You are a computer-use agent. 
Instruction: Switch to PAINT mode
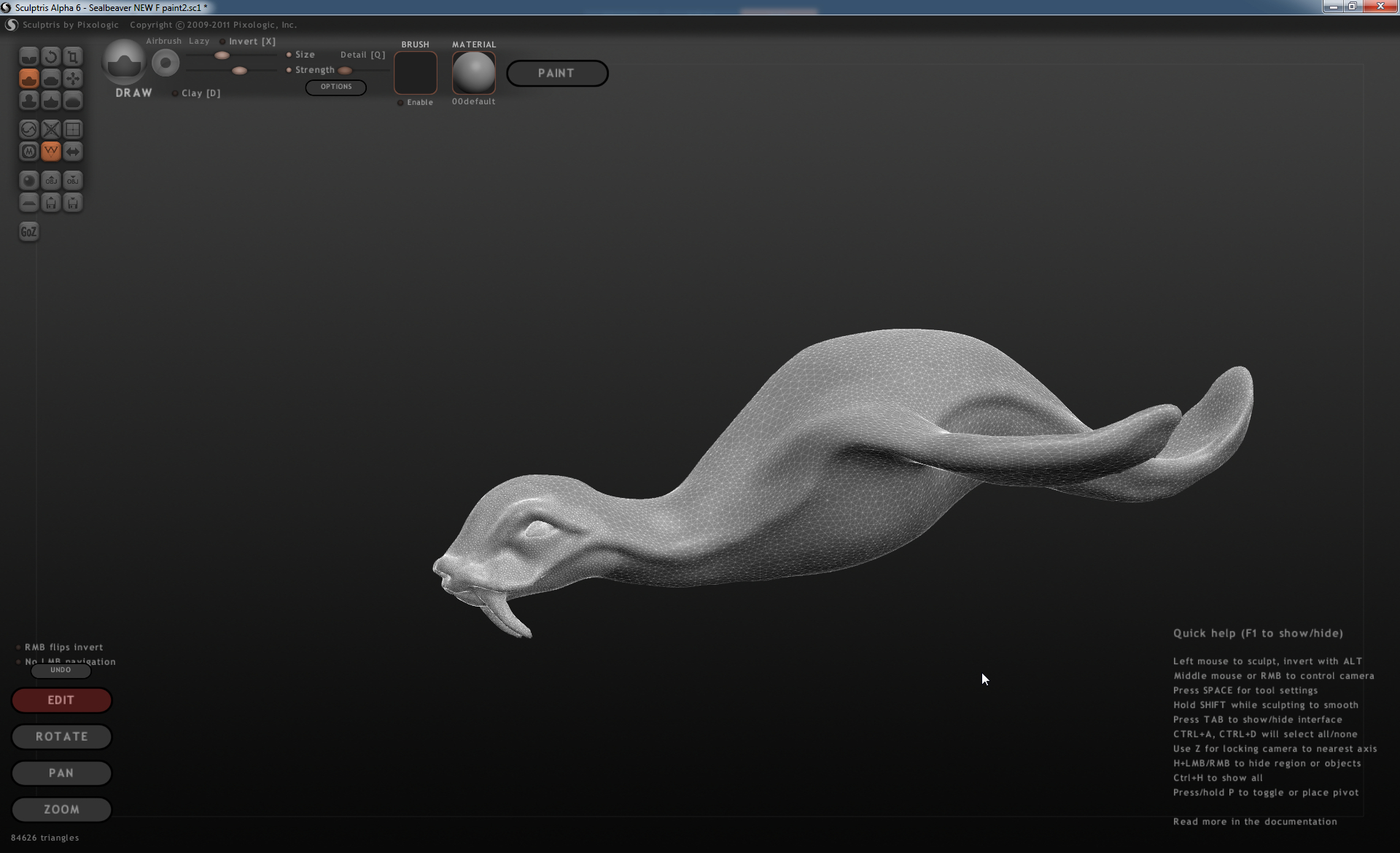pyautogui.click(x=557, y=73)
